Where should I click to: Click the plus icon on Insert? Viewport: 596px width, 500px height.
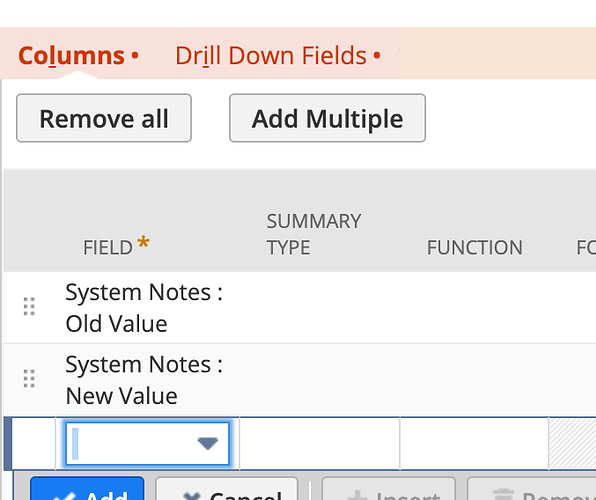[x=357, y=496]
